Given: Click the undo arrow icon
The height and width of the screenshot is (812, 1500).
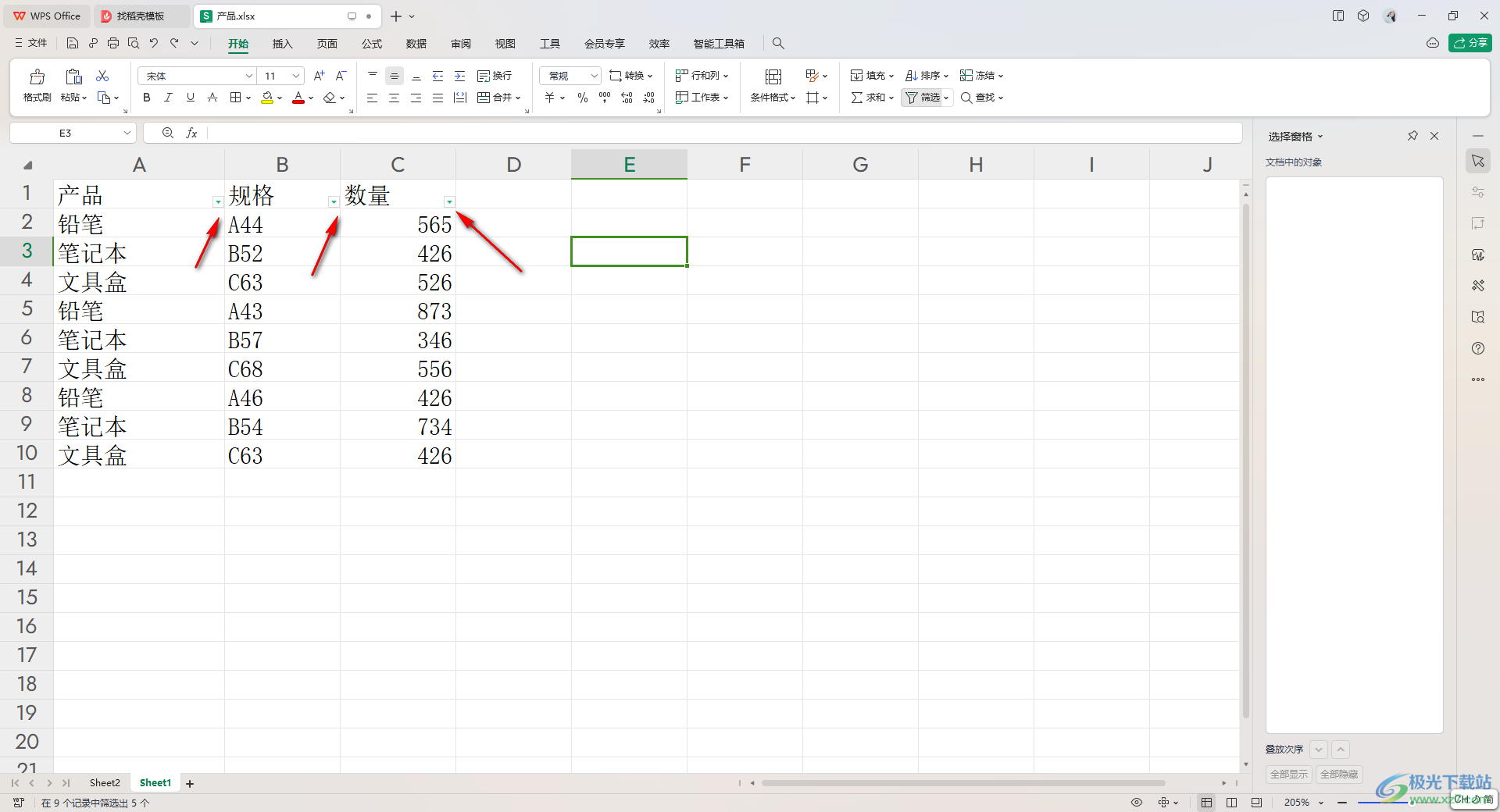Looking at the screenshot, I should pos(154,43).
